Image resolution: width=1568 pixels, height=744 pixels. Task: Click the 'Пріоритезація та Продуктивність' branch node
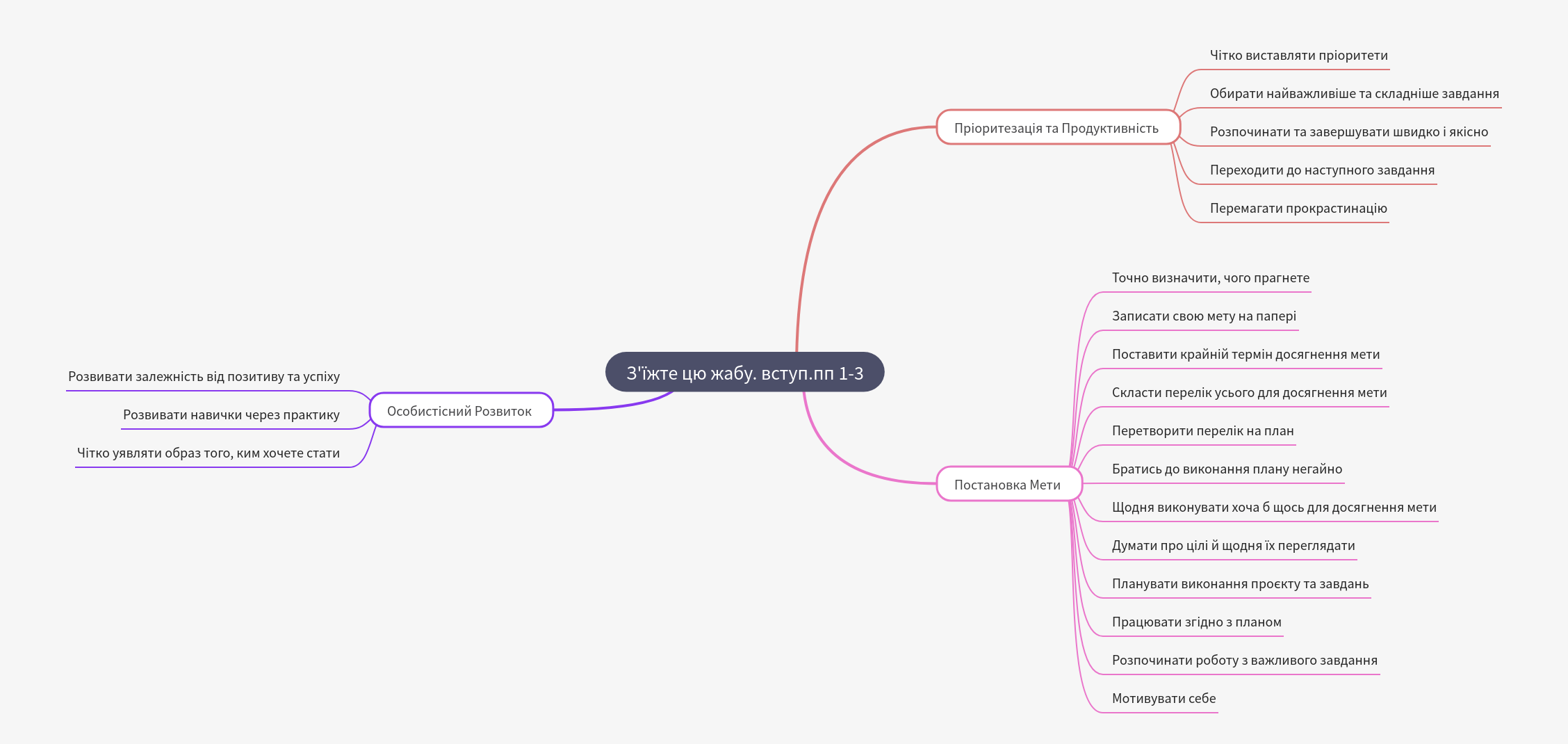pos(1056,128)
